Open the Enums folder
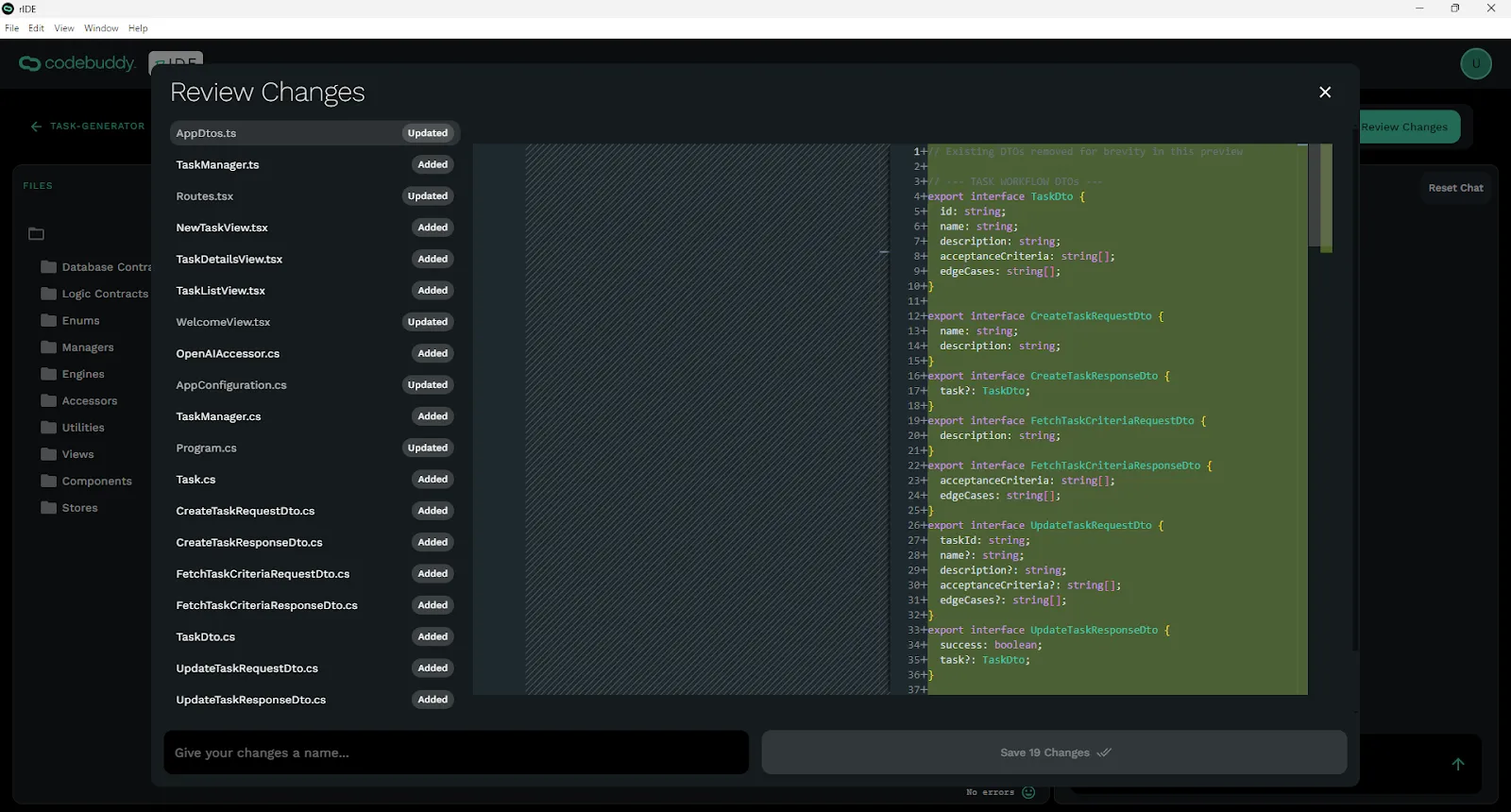The height and width of the screenshot is (812, 1511). click(71, 321)
